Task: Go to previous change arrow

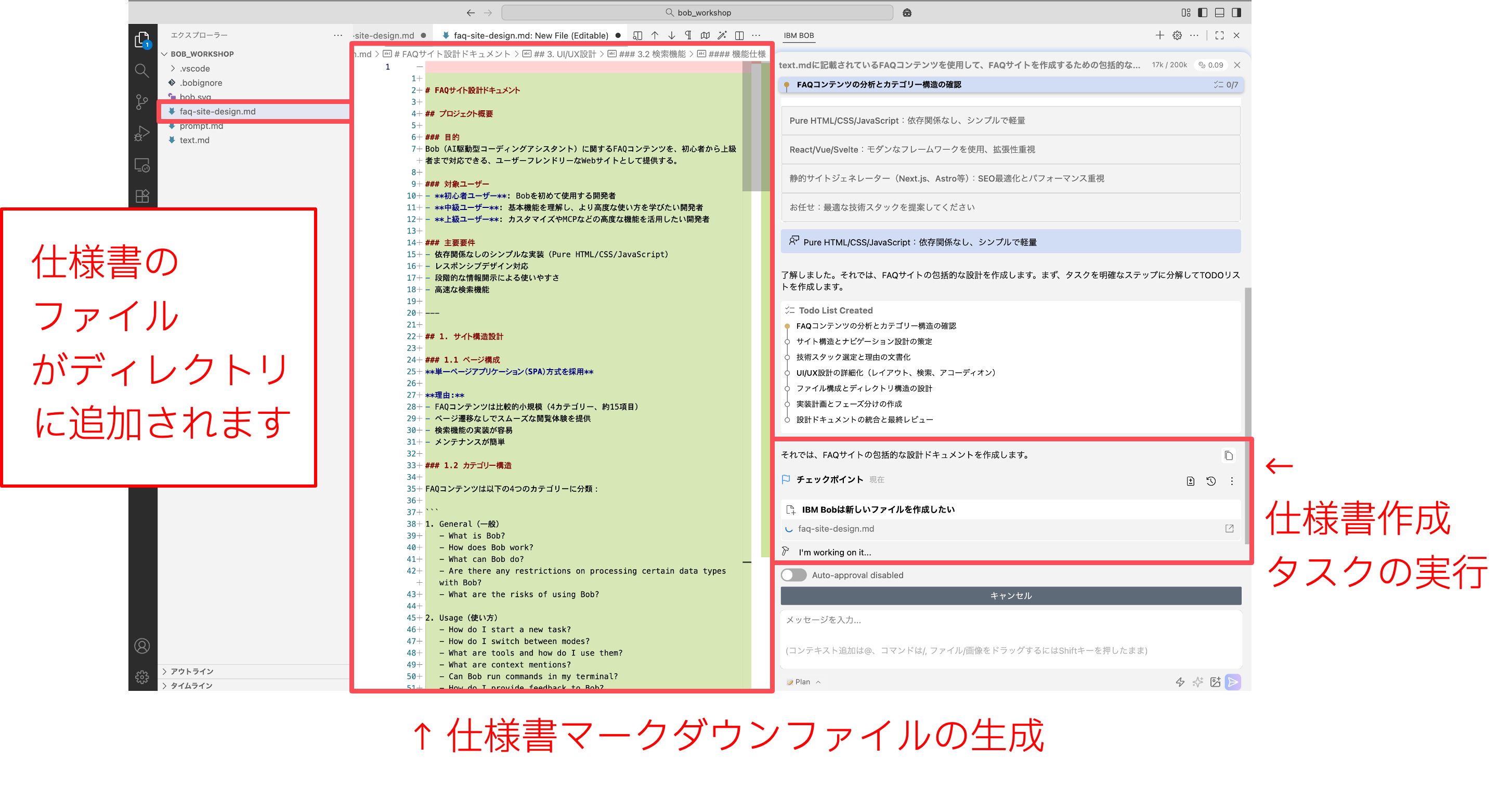Action: pos(655,35)
